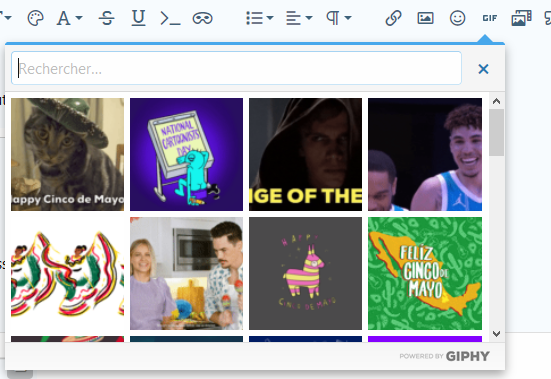
Task: Insert inline code with terminal icon
Action: pyautogui.click(x=170, y=18)
